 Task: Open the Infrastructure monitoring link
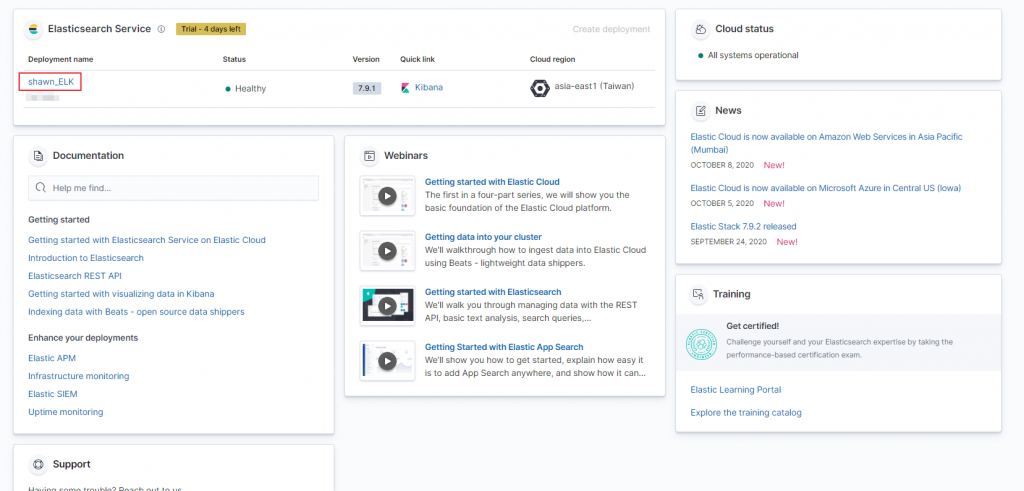[78, 376]
